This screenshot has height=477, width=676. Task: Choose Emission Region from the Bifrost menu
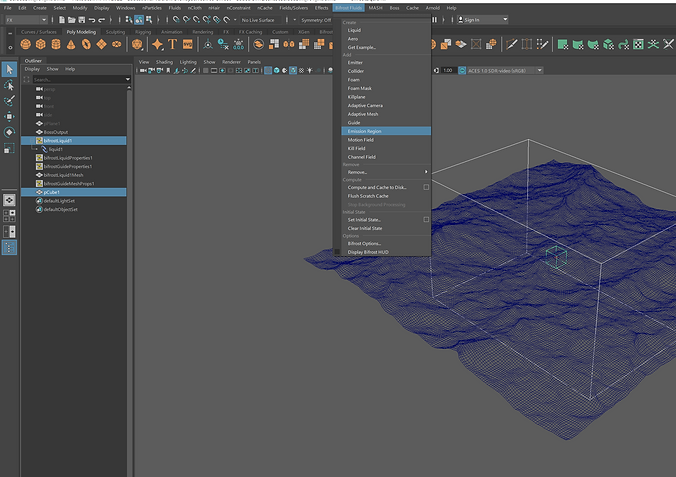pyautogui.click(x=386, y=131)
